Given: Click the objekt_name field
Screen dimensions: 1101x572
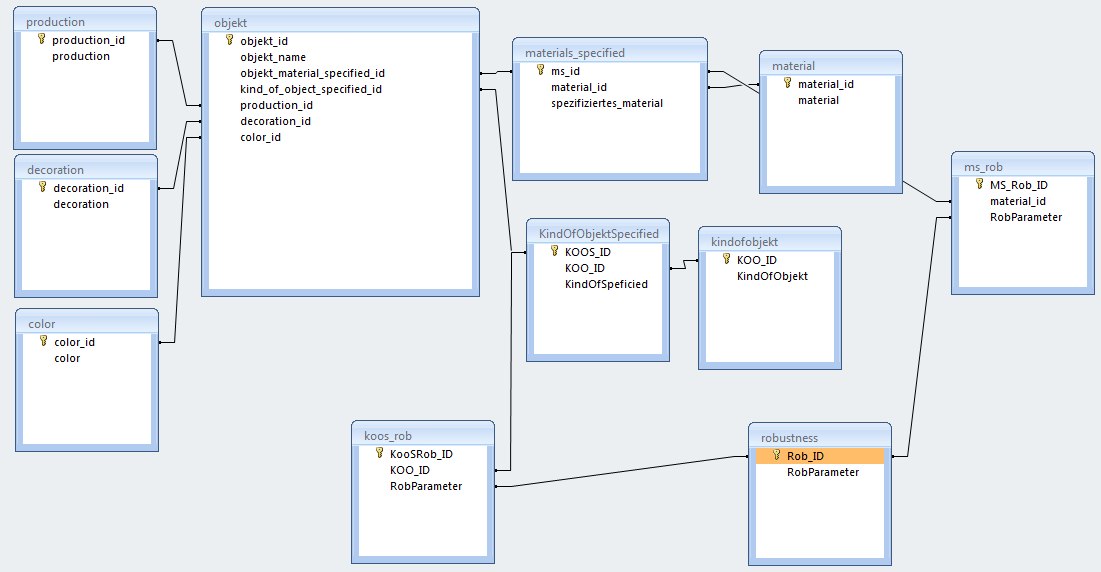Looking at the screenshot, I should 273,57.
